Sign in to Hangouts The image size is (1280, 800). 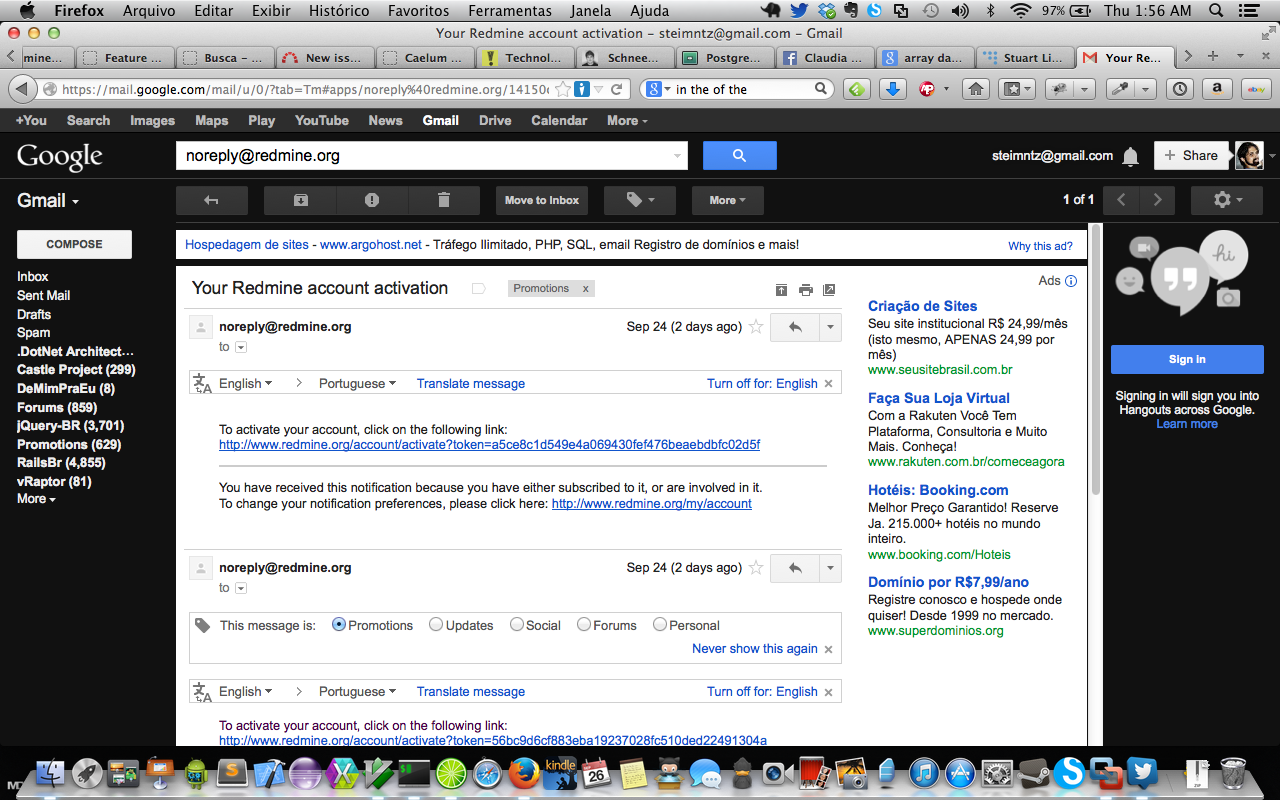click(x=1187, y=359)
